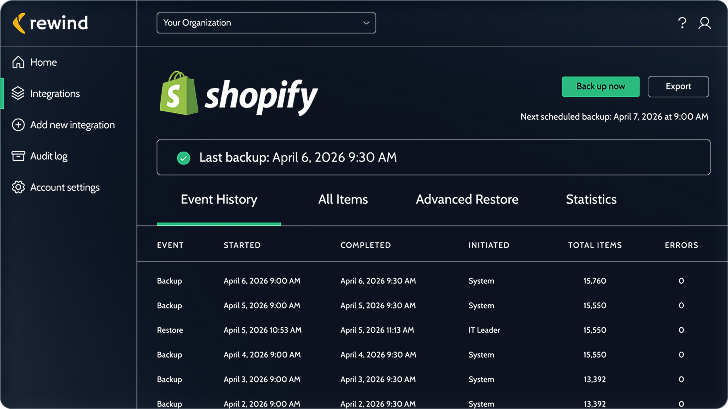Click the STARTED column header
Screen dimensions: 728x409
tap(242, 245)
